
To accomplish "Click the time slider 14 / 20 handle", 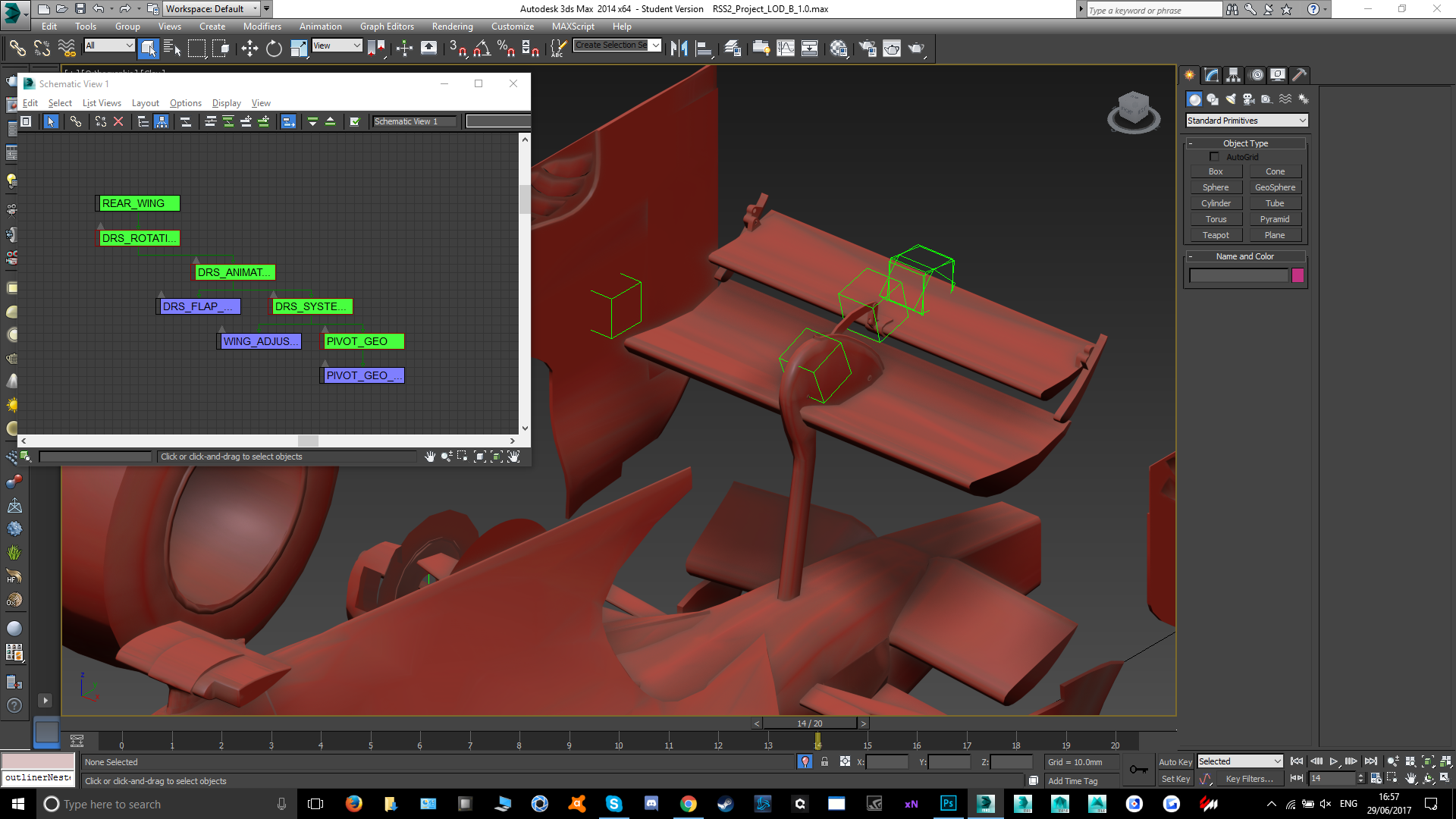I will click(809, 723).
